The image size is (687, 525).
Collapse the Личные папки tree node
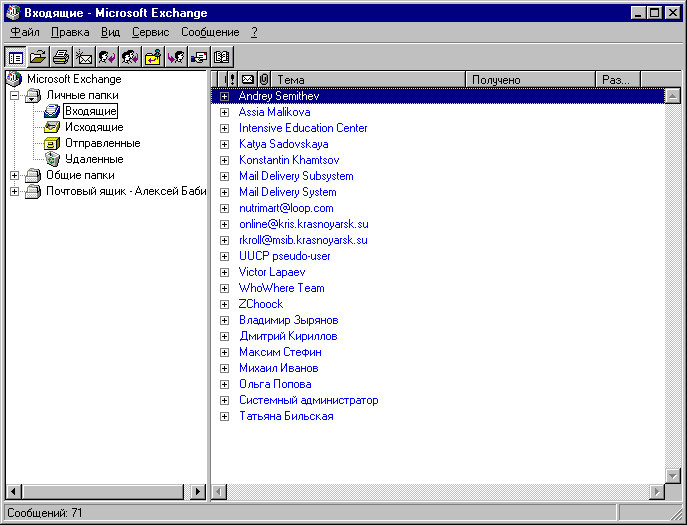(x=14, y=95)
